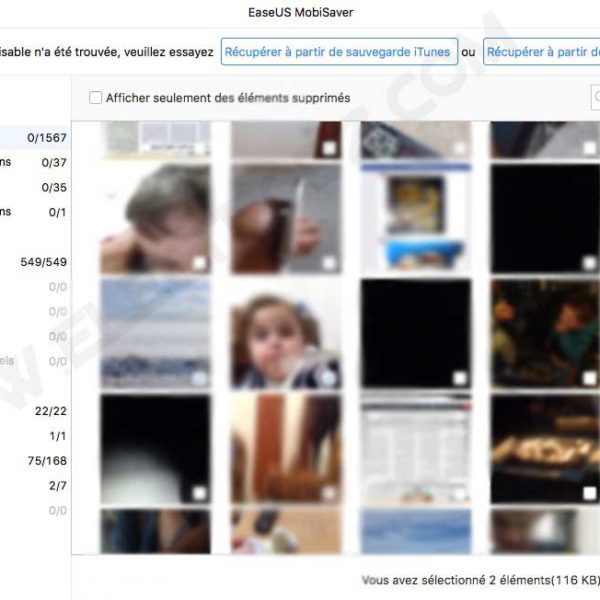This screenshot has width=600, height=600.
Task: Open the candle lights night photo thumbnail
Action: coord(545,449)
